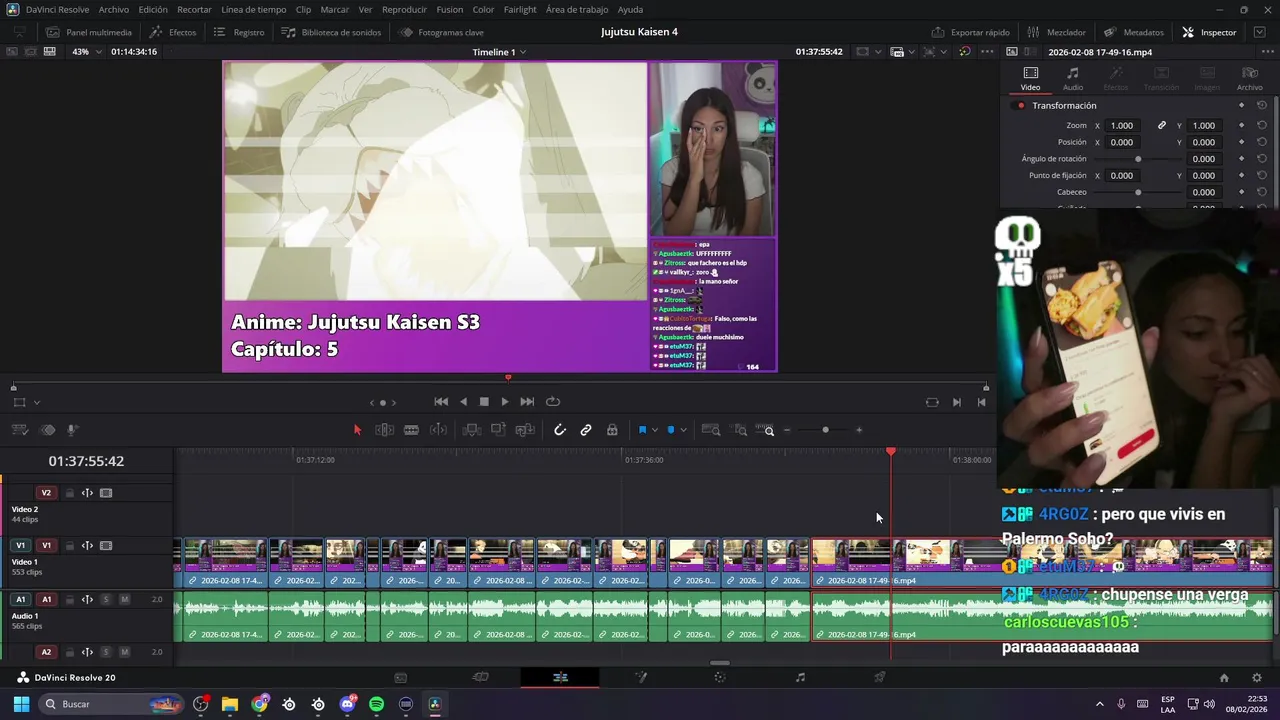Viewport: 1280px width, 720px height.
Task: Click the Exportar rápido button
Action: point(970,32)
